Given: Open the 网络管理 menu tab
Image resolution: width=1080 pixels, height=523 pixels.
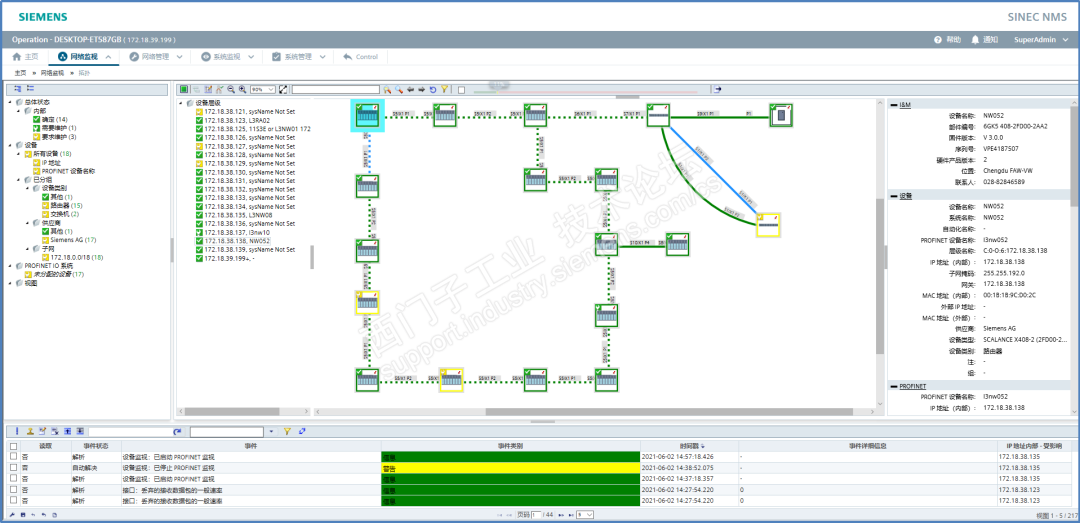Looking at the screenshot, I should (x=156, y=57).
